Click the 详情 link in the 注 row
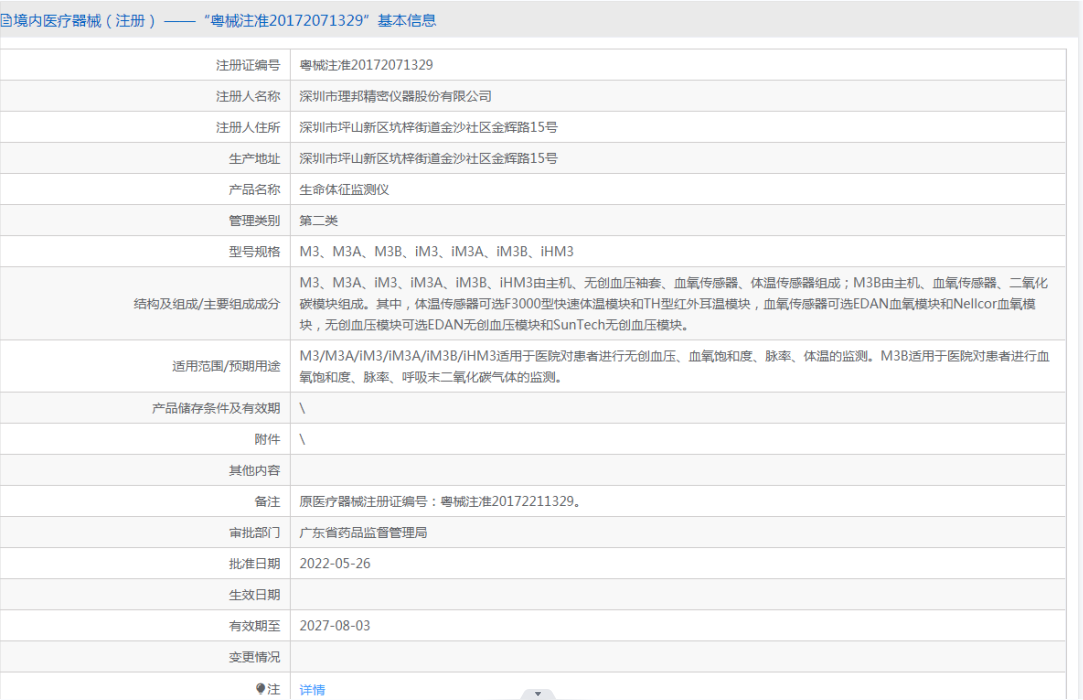Viewport: 1083px width, 700px height. coord(312,690)
